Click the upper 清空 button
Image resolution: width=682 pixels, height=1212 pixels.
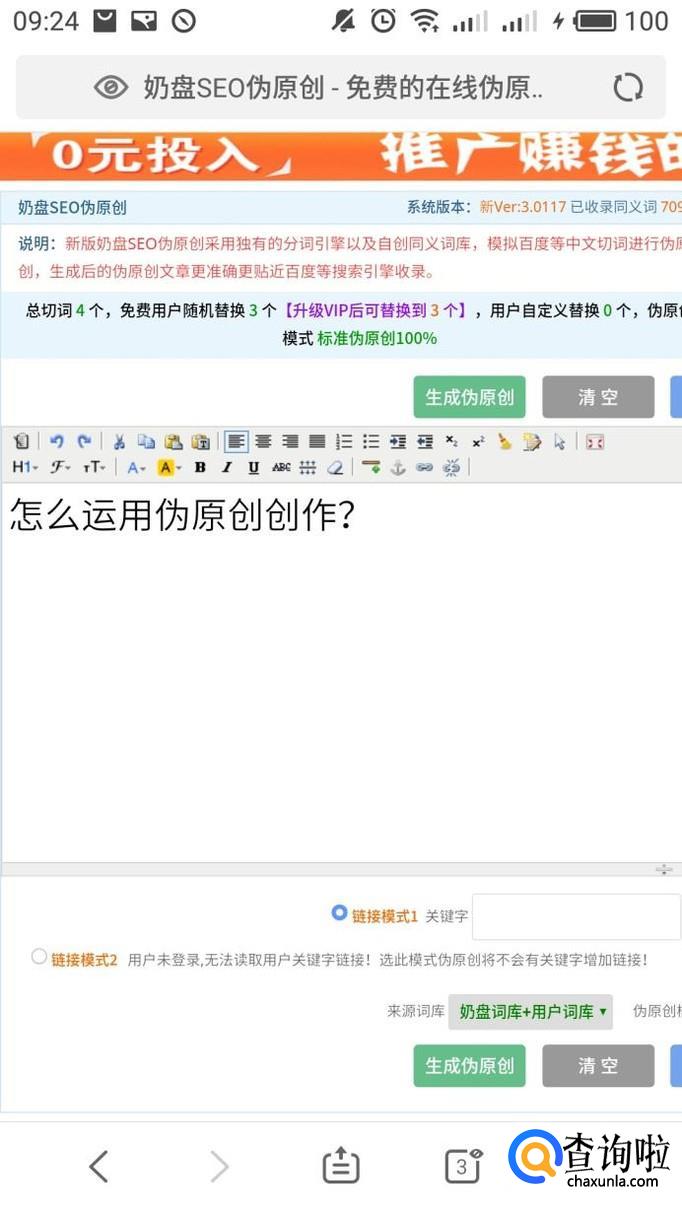(598, 397)
